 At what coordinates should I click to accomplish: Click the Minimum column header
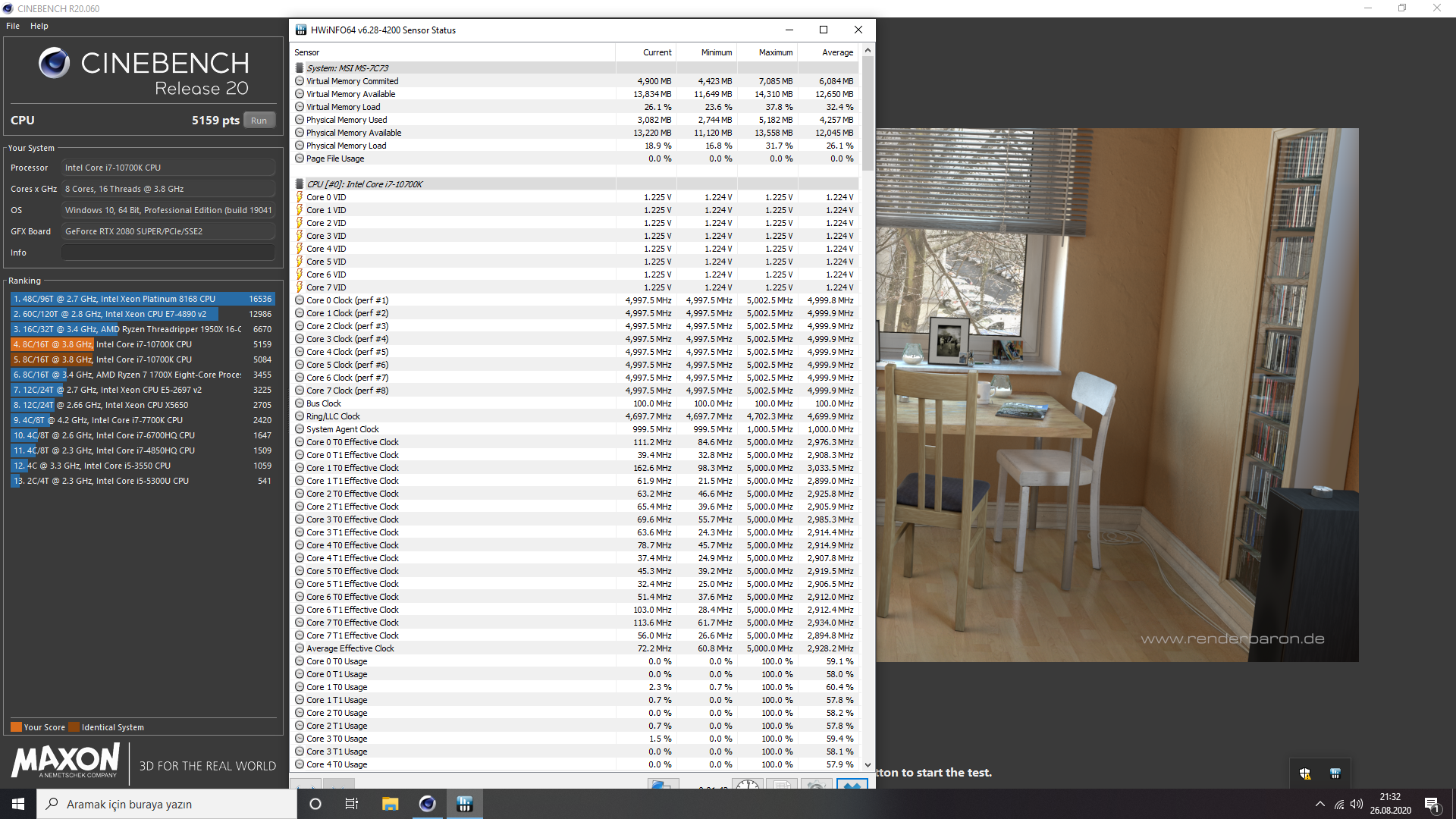(707, 52)
